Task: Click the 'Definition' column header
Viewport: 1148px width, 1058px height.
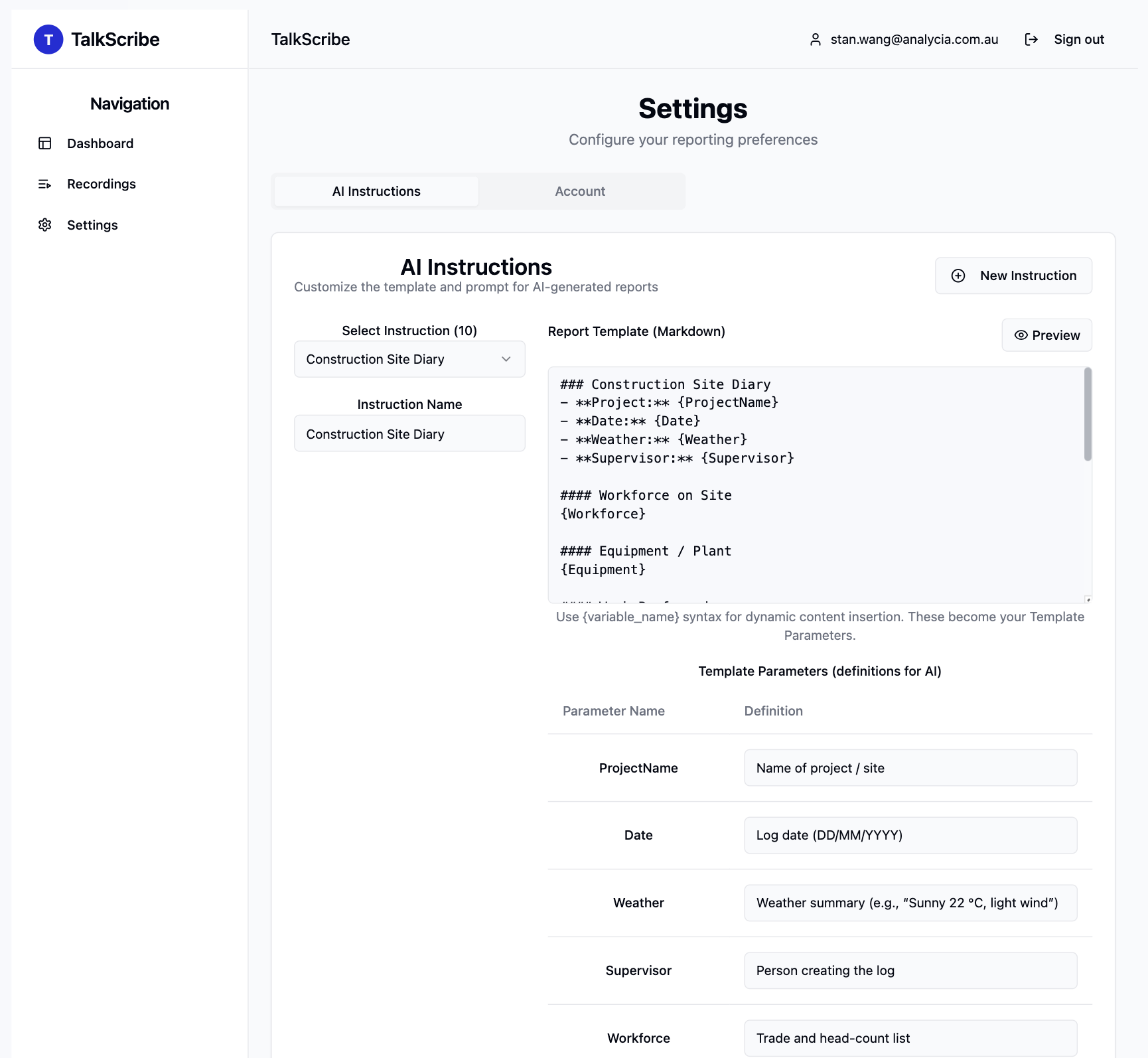Action: point(774,711)
